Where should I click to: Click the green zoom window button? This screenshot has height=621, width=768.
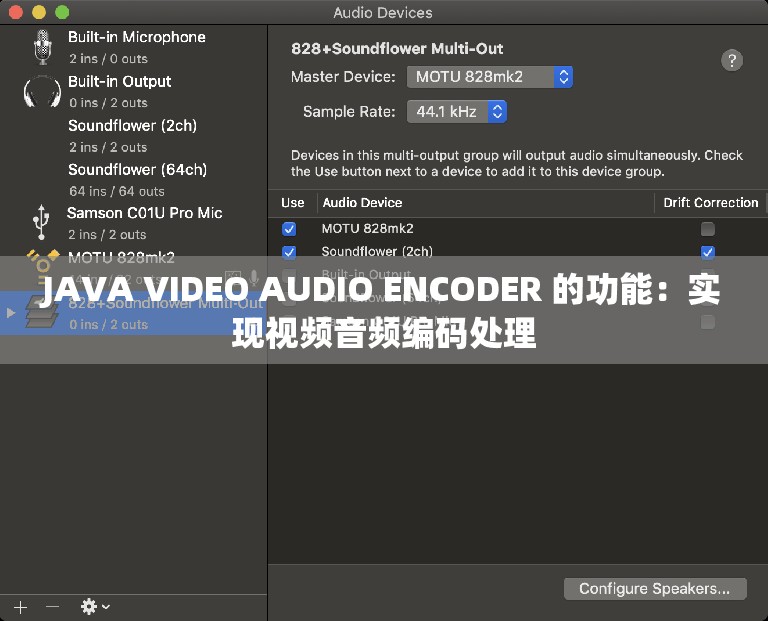pos(62,12)
